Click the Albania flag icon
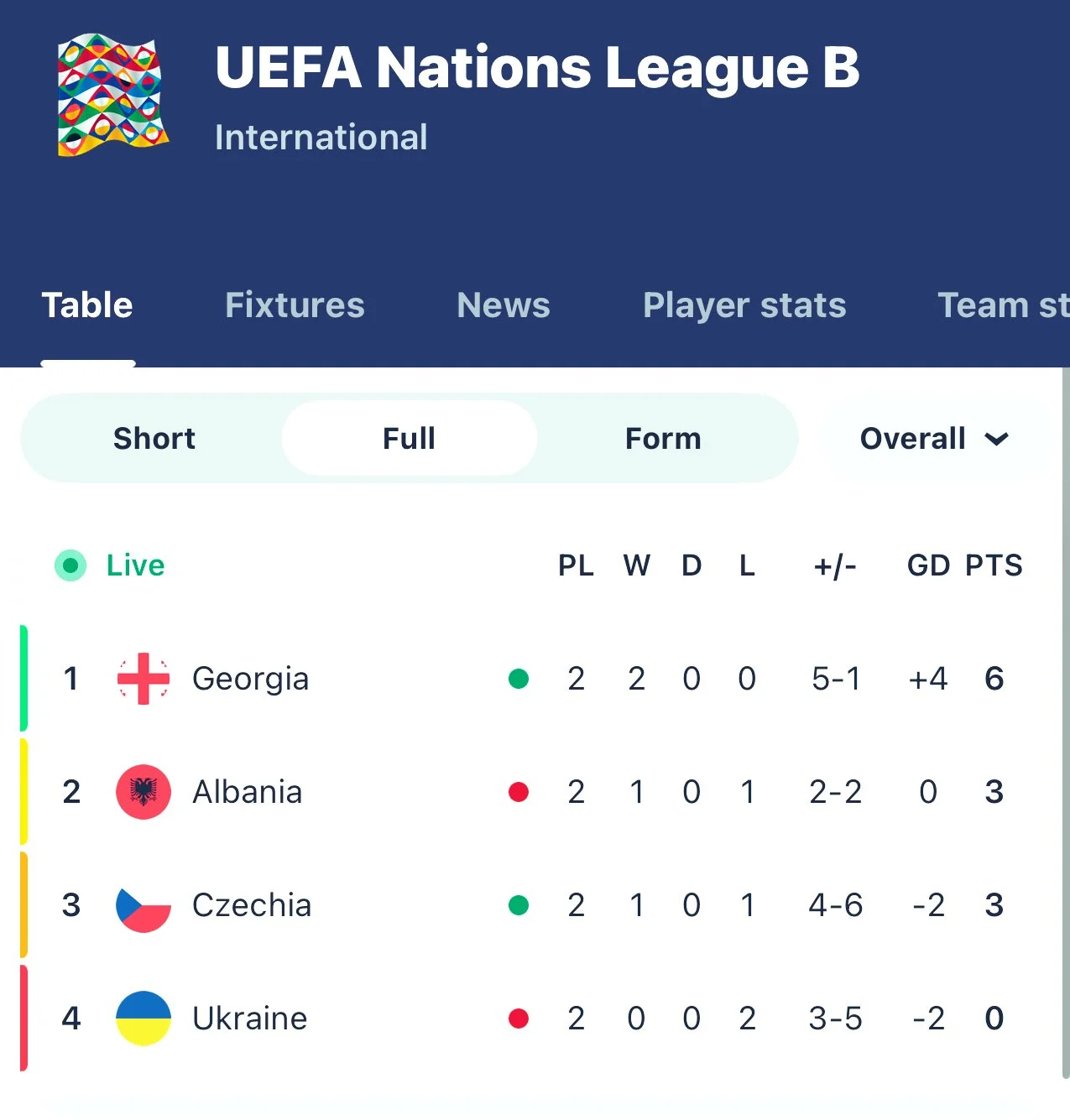This screenshot has width=1070, height=1120. coord(144,792)
